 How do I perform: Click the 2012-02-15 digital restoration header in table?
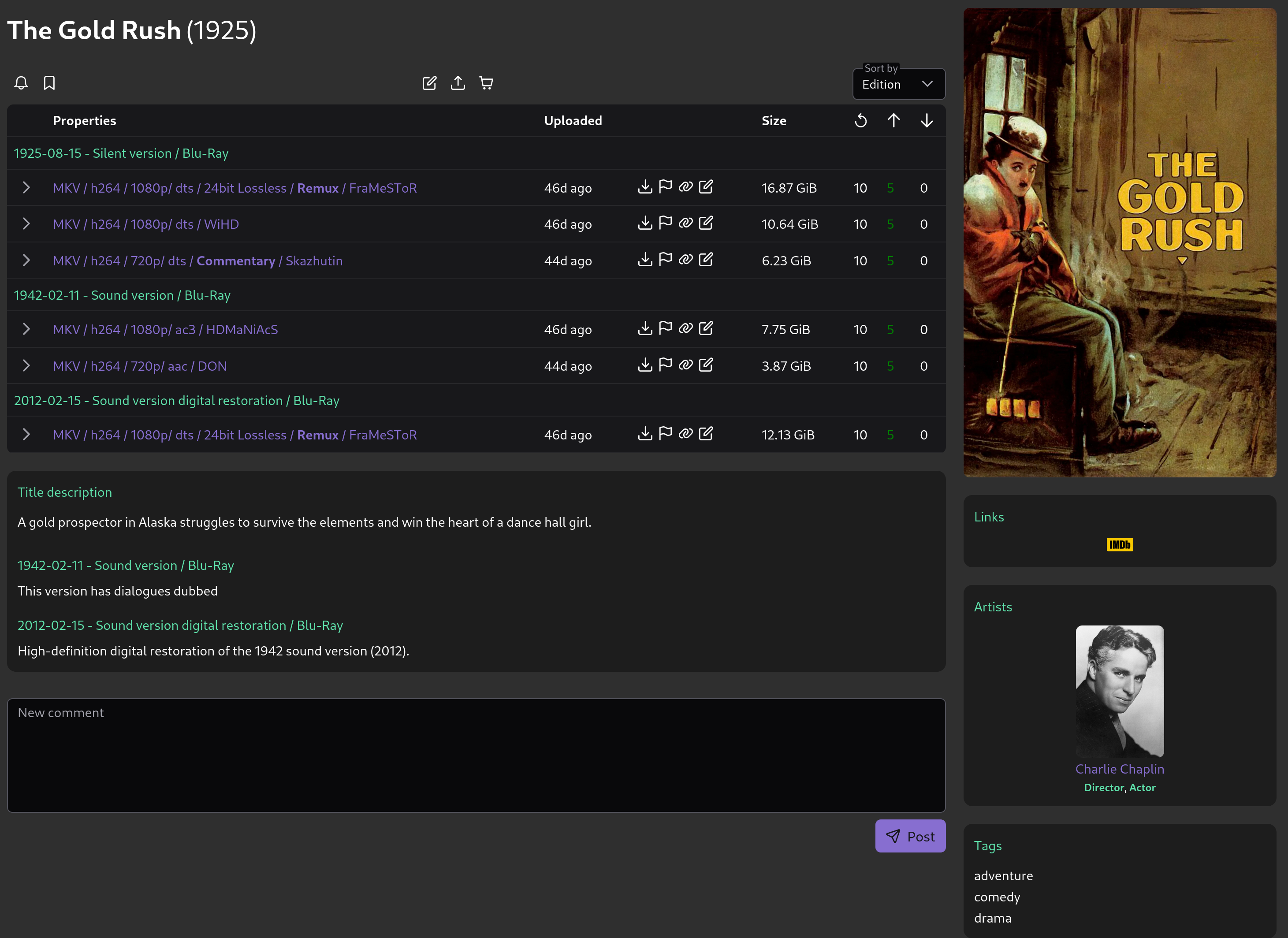coord(177,401)
